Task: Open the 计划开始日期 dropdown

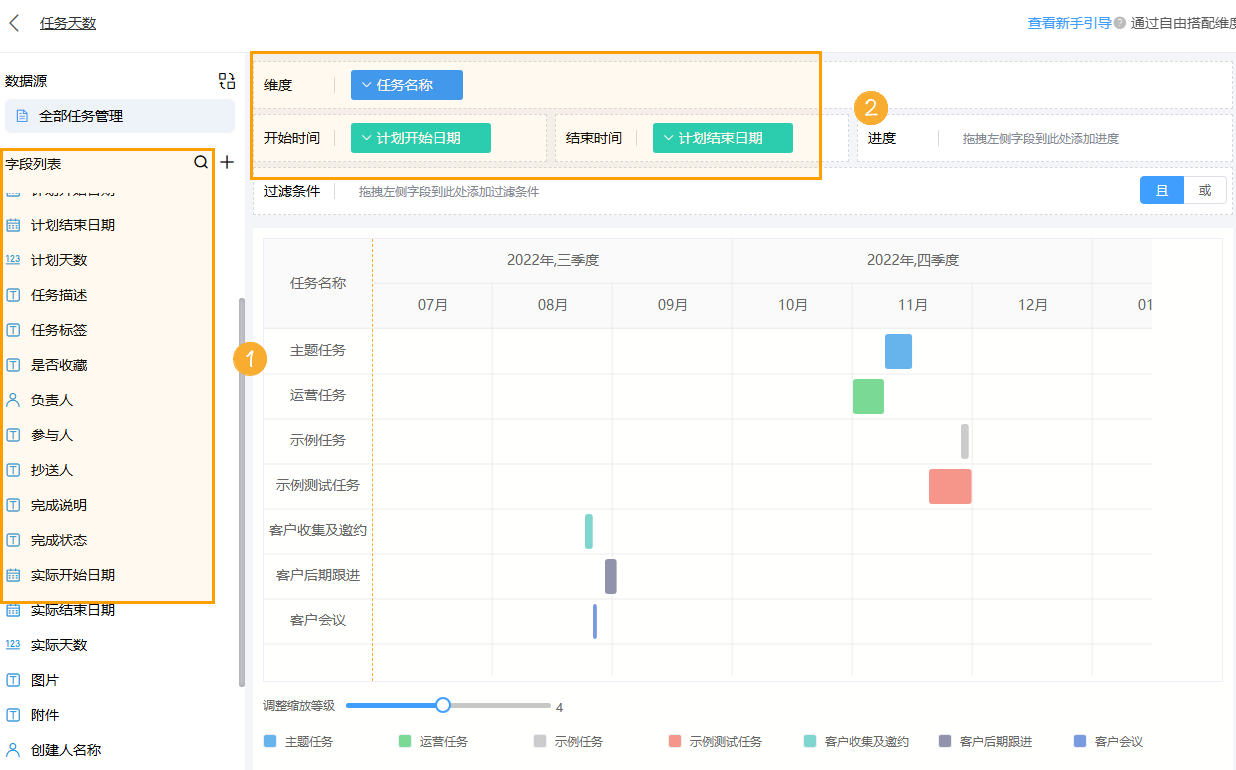Action: [420, 137]
